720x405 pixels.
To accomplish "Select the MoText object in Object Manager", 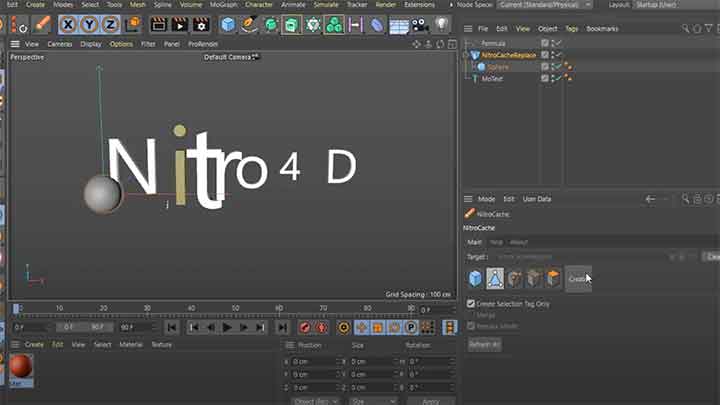I will [x=492, y=79].
